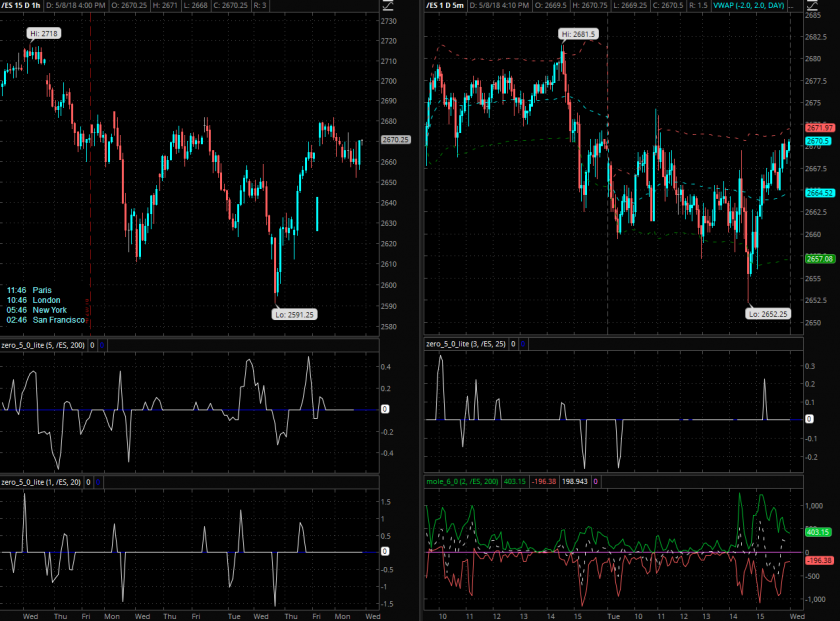Click the green 2657.08 VWAP lower band tag

820,258
